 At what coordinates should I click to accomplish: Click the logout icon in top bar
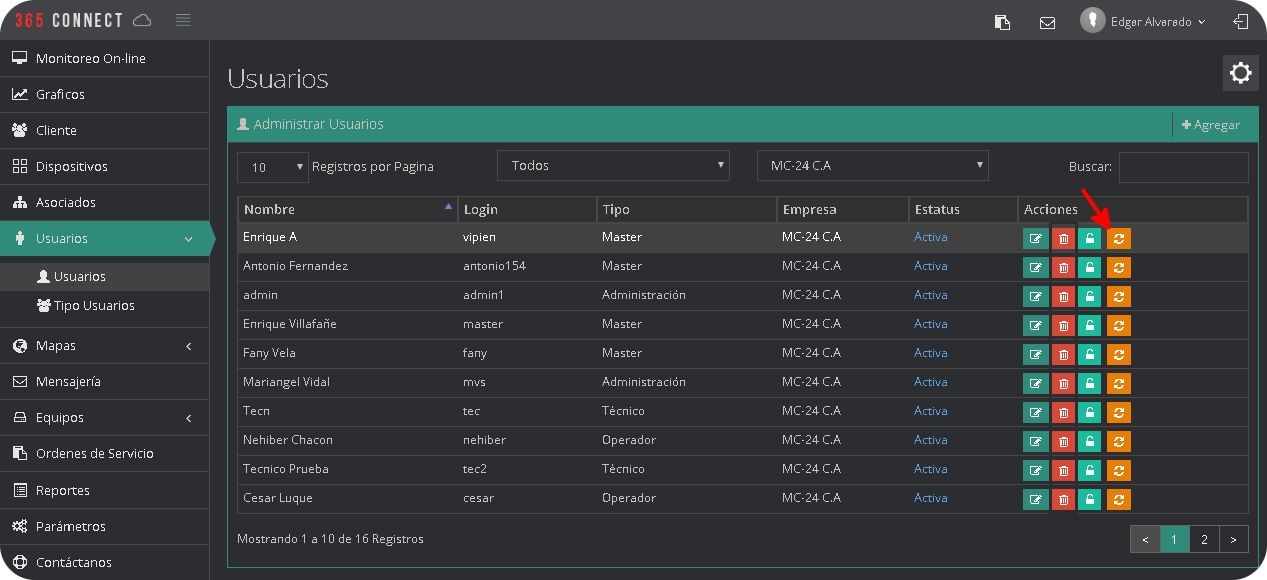1240,21
